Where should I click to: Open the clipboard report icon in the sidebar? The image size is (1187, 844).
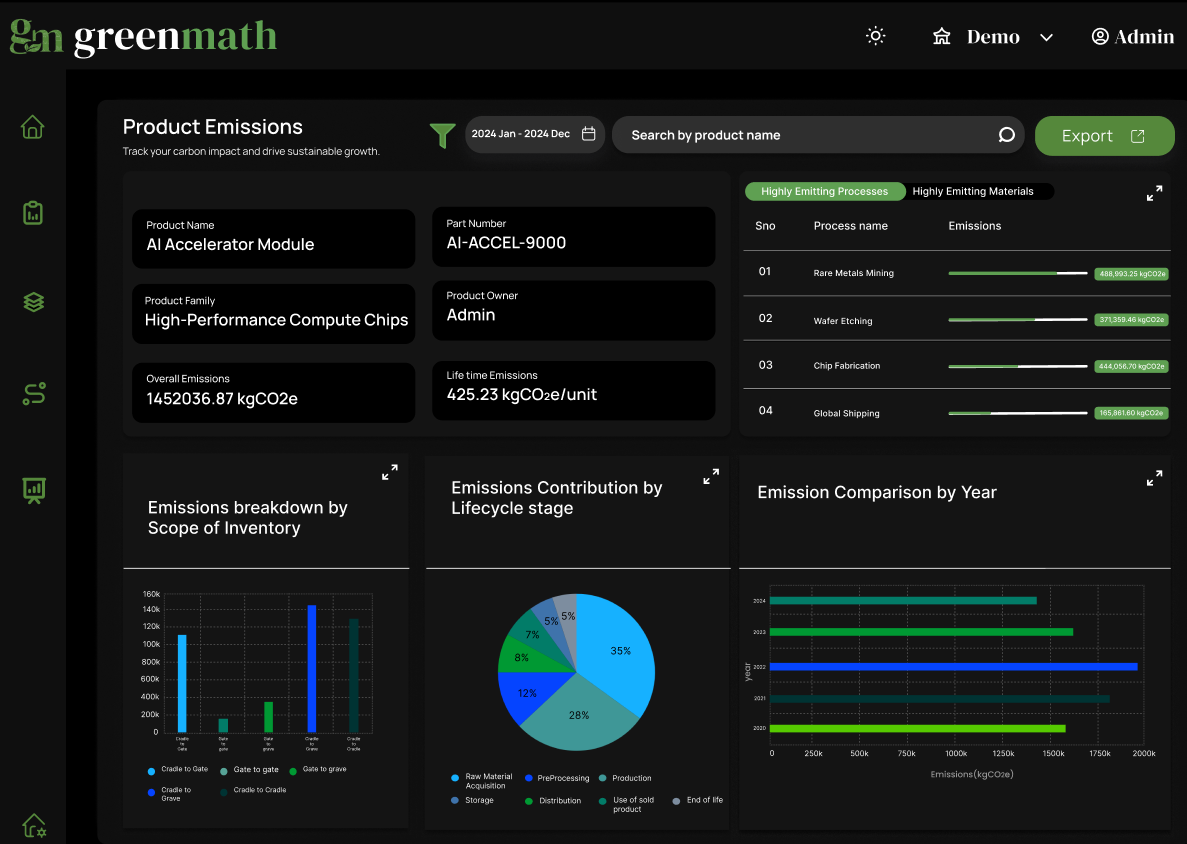[33, 213]
